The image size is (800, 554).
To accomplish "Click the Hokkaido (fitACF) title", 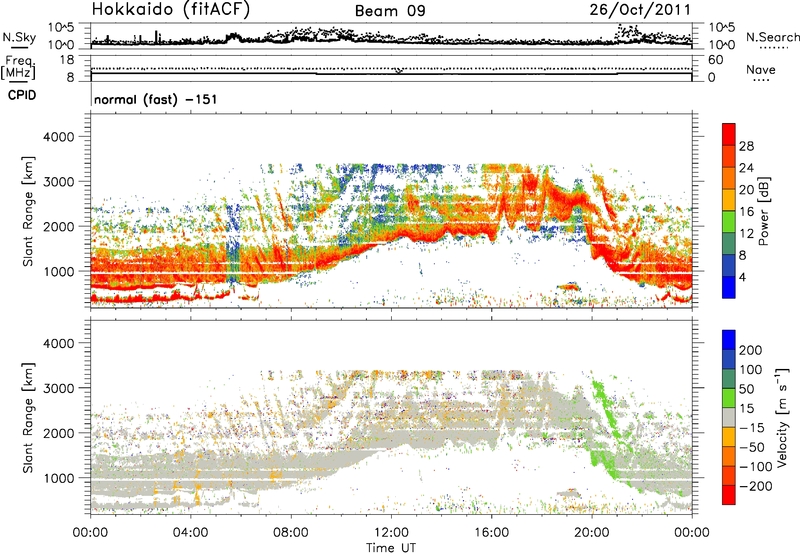I will click(x=171, y=9).
